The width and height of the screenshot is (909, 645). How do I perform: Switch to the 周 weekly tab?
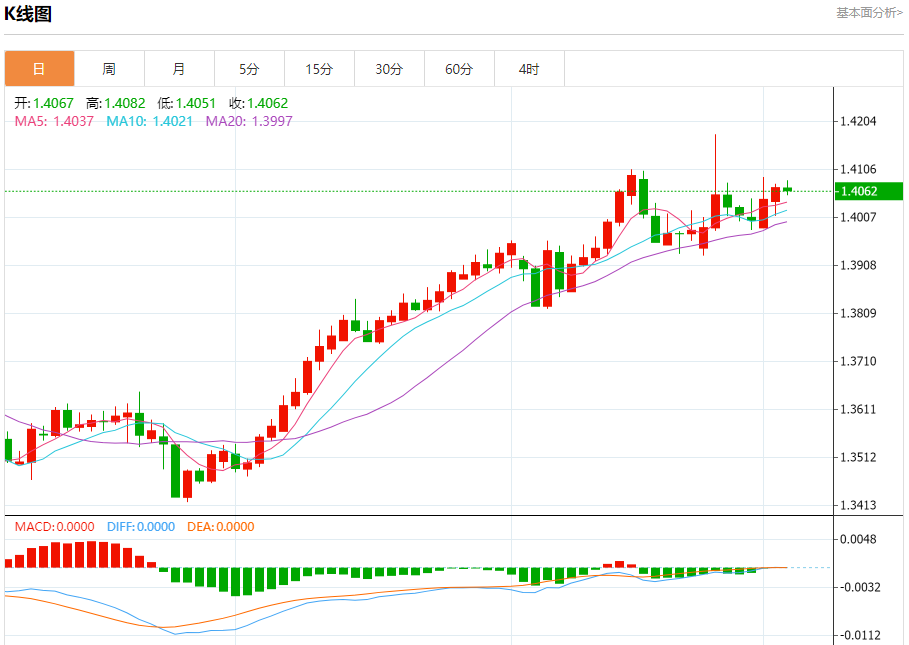point(110,69)
